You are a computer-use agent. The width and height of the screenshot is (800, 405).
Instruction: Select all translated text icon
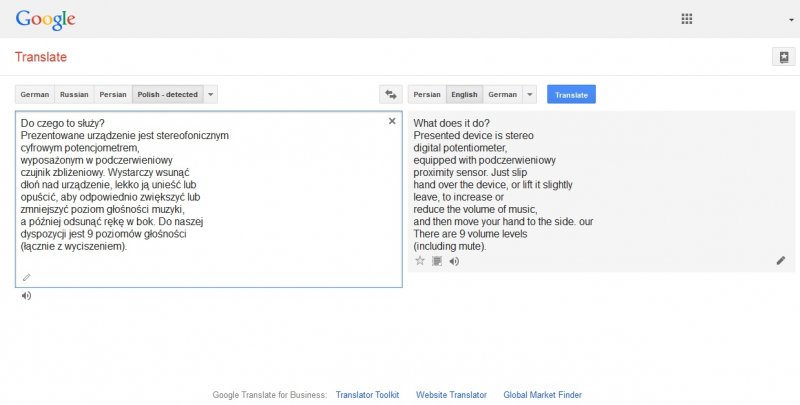coord(437,261)
